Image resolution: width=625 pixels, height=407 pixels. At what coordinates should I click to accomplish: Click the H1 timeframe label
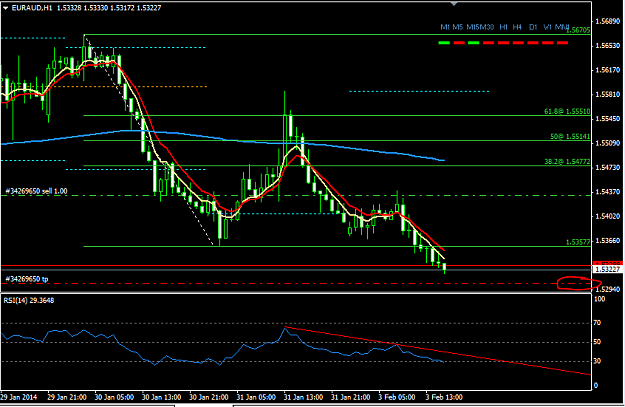[x=504, y=27]
